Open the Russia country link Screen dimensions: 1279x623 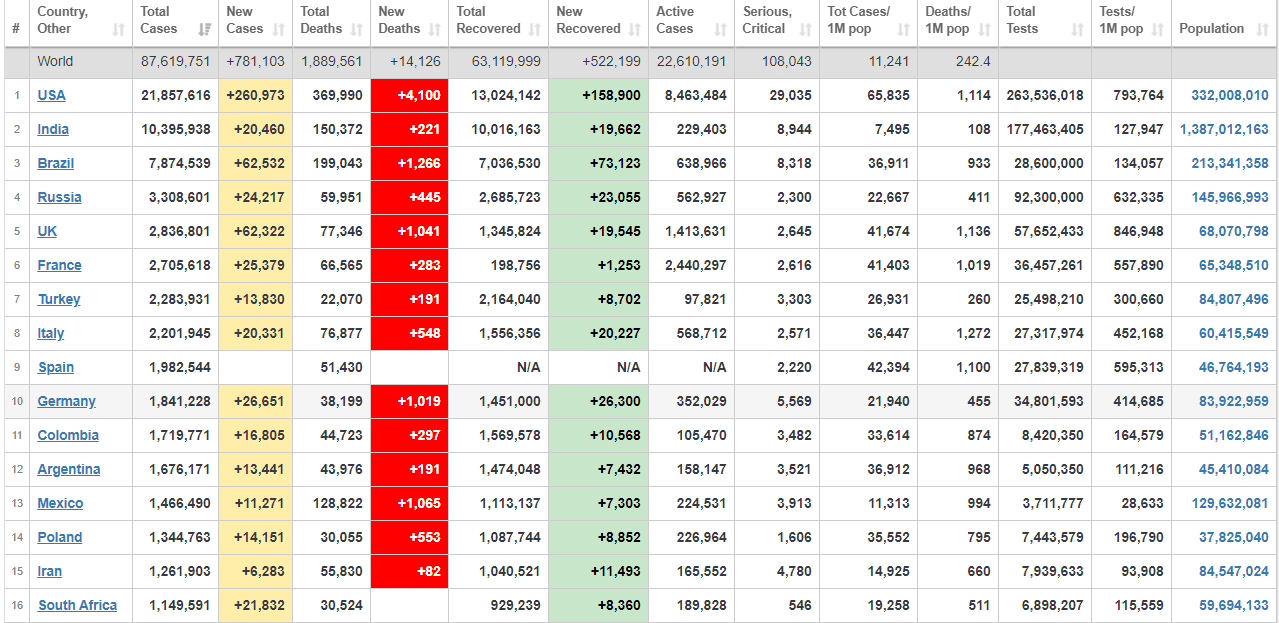(60, 198)
